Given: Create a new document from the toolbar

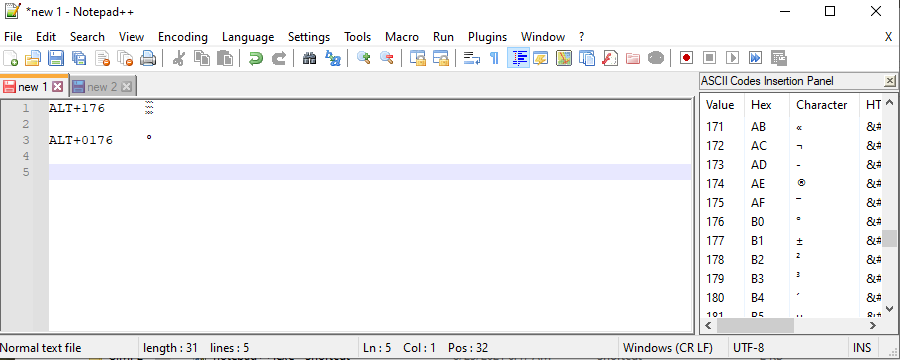Looking at the screenshot, I should point(11,58).
